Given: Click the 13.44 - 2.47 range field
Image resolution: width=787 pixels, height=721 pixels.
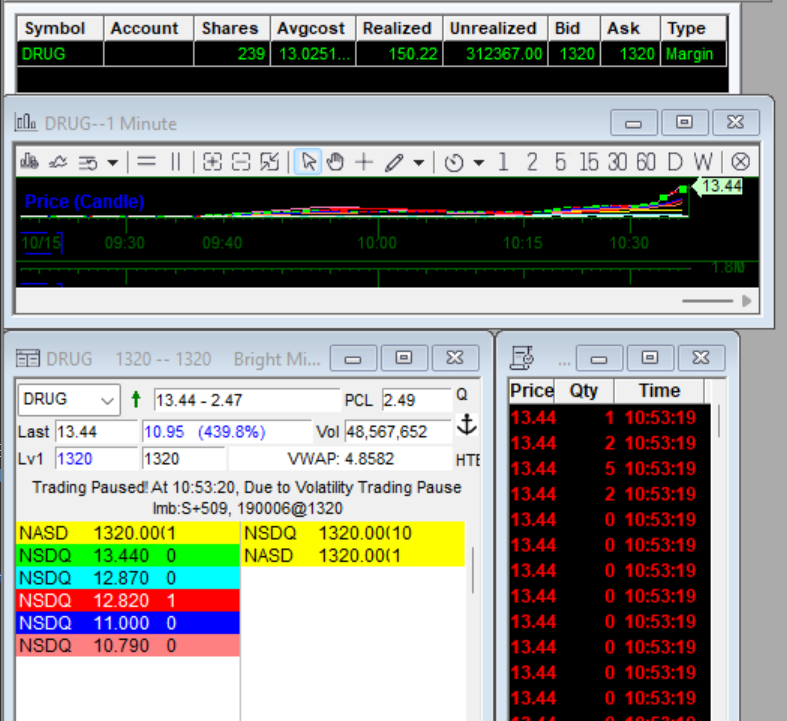Looking at the screenshot, I should coord(247,400).
